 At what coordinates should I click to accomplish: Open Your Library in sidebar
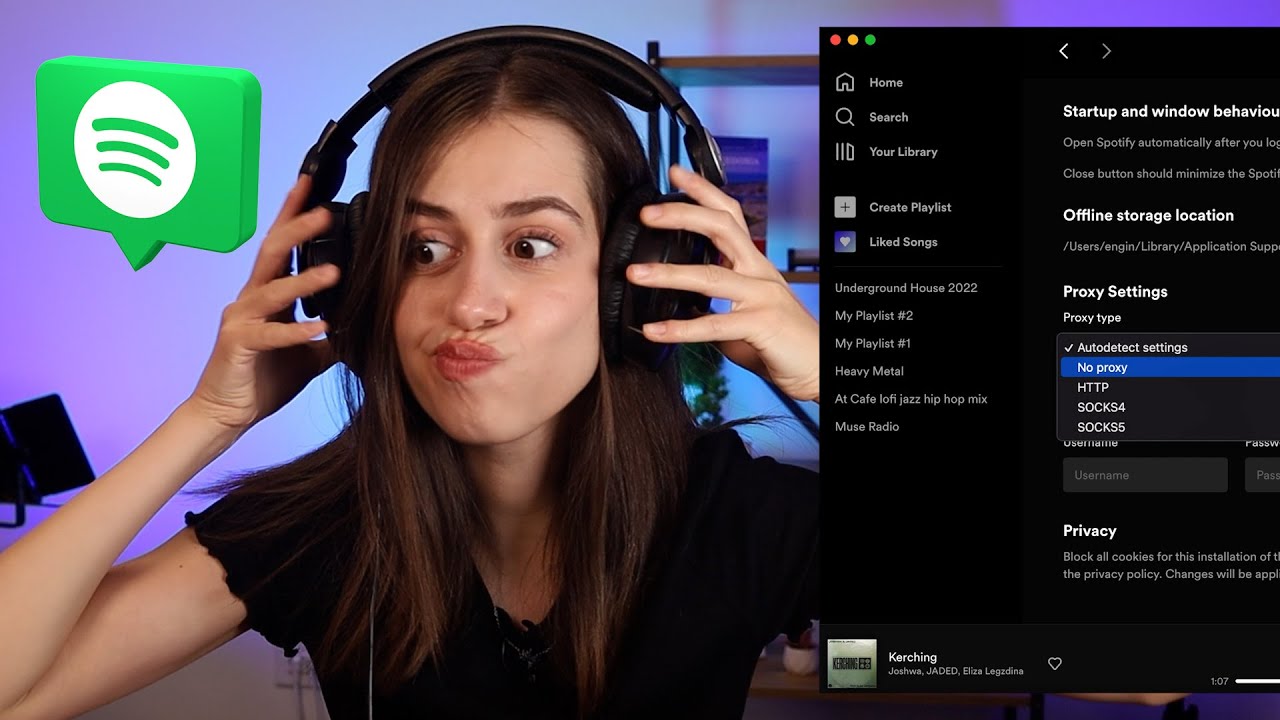coord(886,152)
